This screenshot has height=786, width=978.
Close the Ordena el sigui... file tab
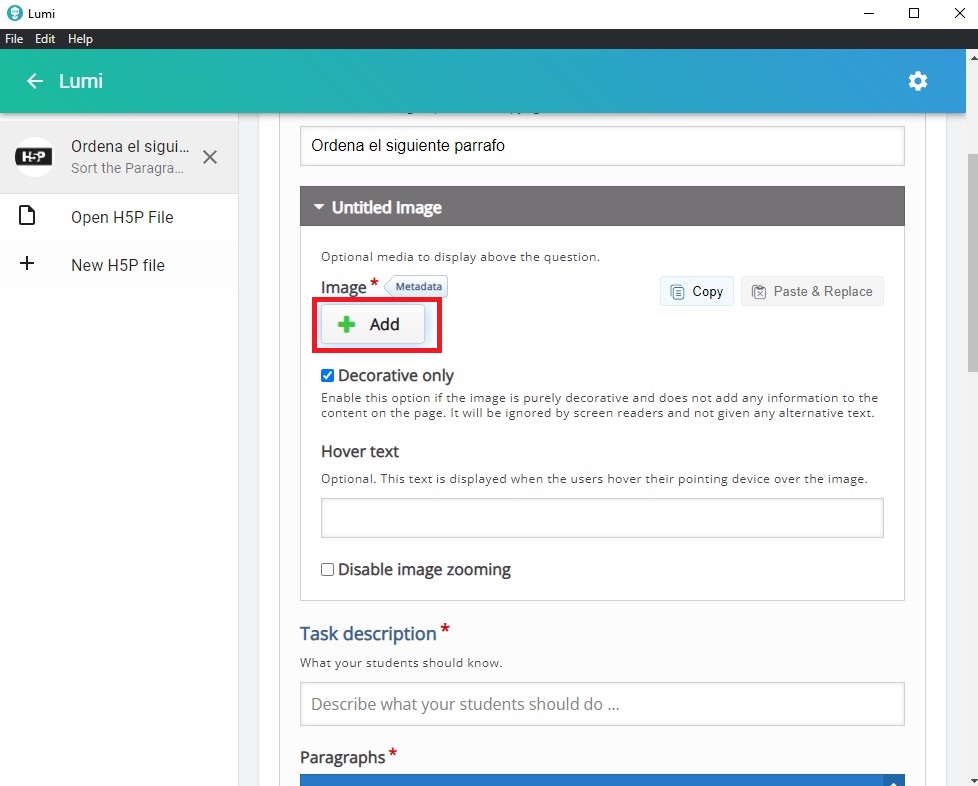coord(209,157)
